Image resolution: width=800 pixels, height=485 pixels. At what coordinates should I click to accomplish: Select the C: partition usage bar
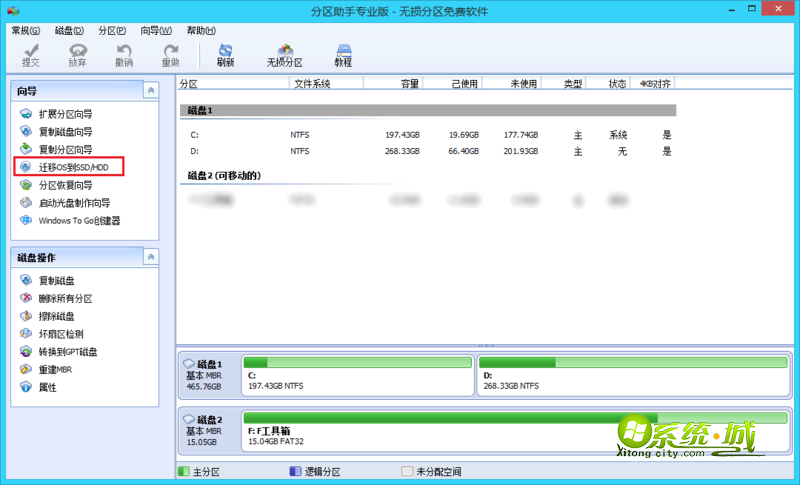click(x=358, y=363)
